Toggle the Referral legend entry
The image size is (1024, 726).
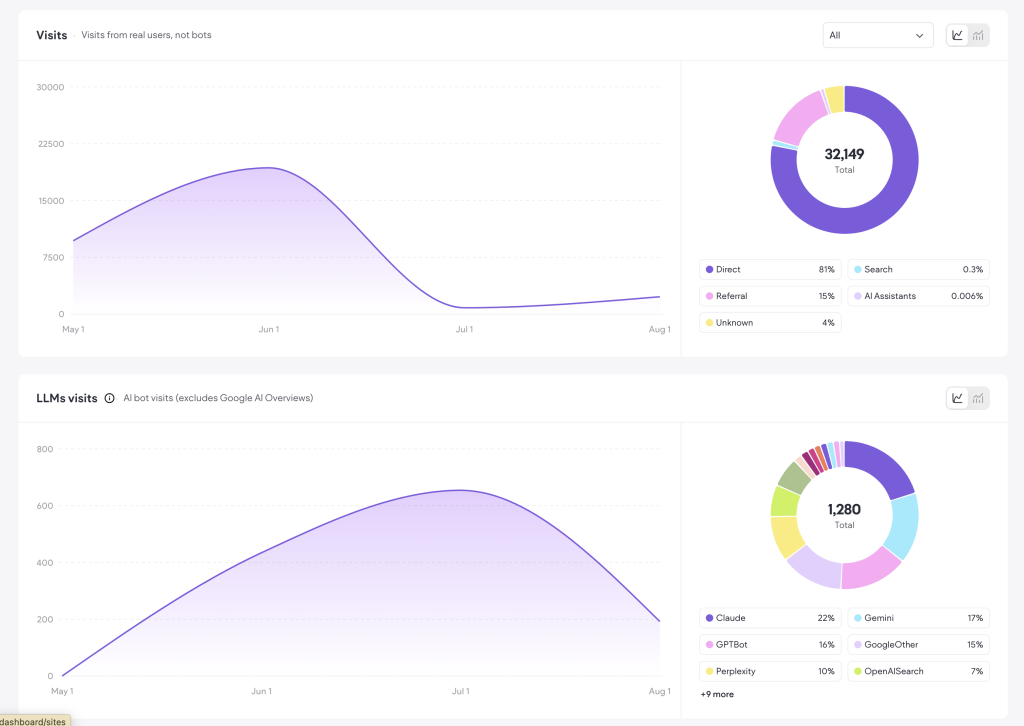(770, 296)
